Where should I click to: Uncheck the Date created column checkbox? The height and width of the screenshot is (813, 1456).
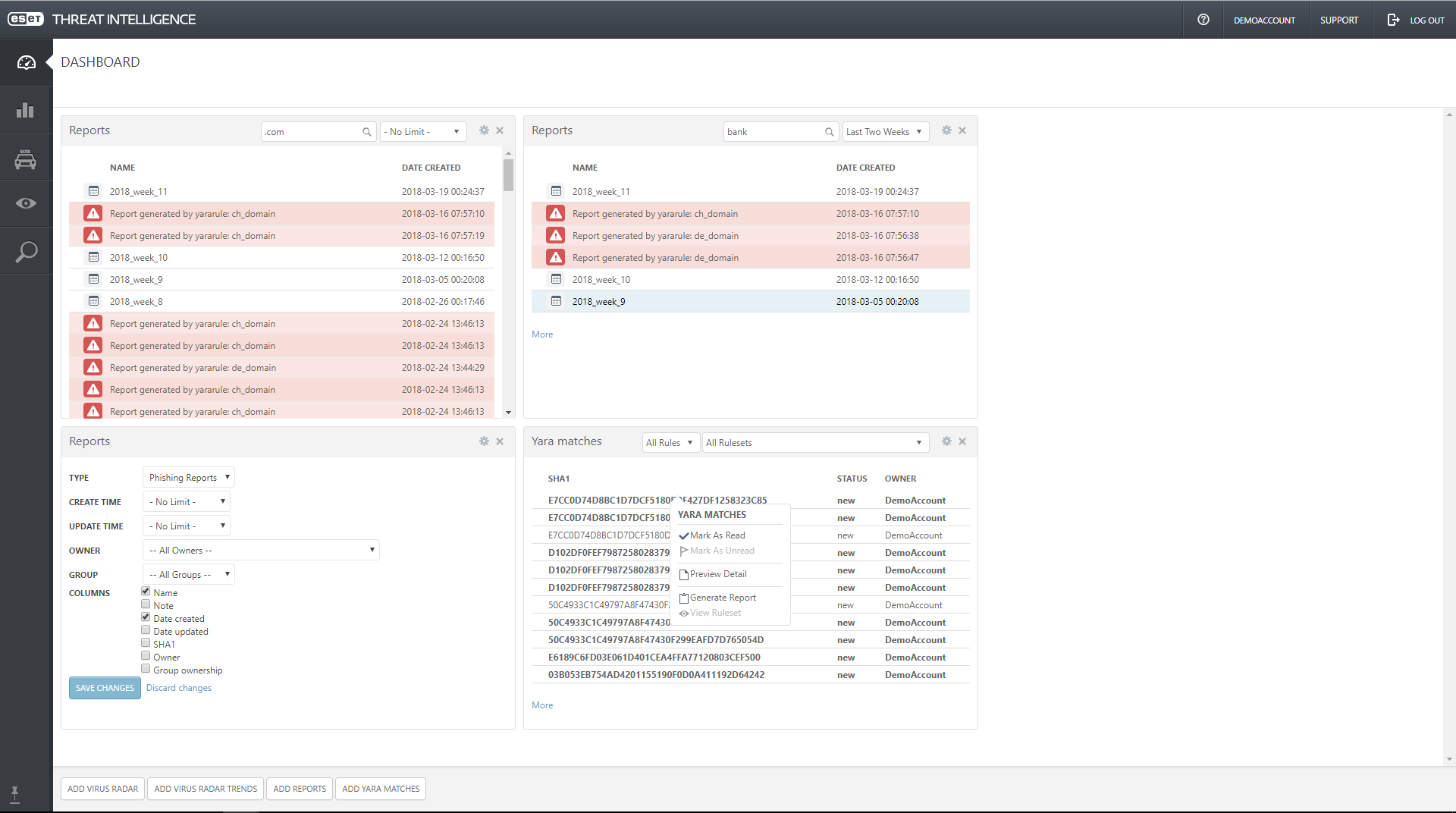tap(146, 617)
